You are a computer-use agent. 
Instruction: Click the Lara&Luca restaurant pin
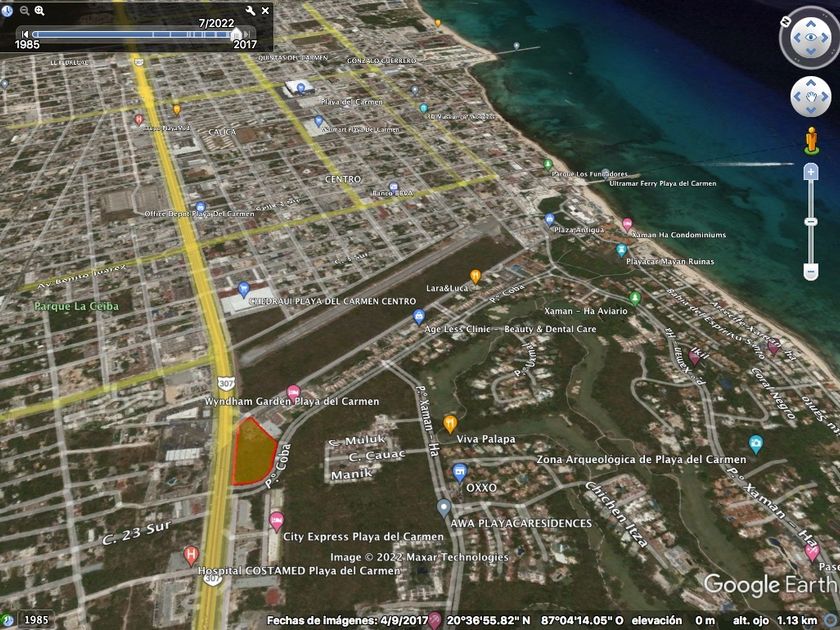[475, 276]
